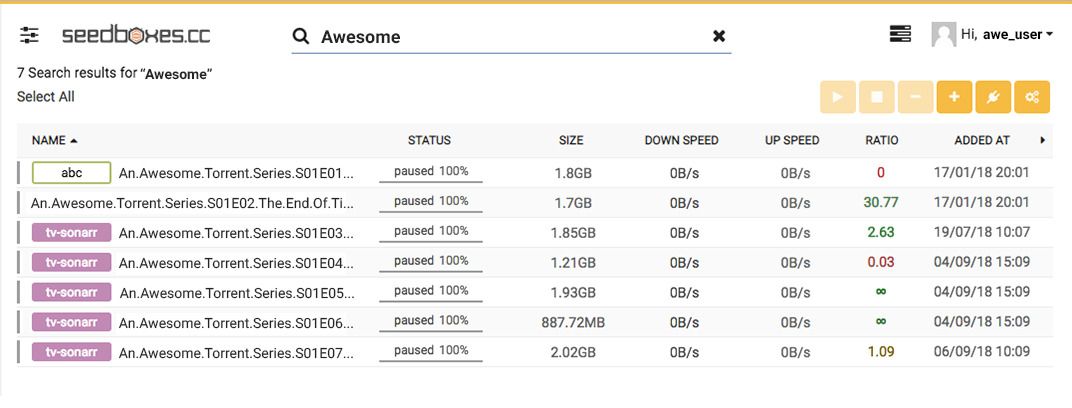Screen dimensions: 1072x408
Task: Start selected torrents with play button
Action: (x=838, y=97)
